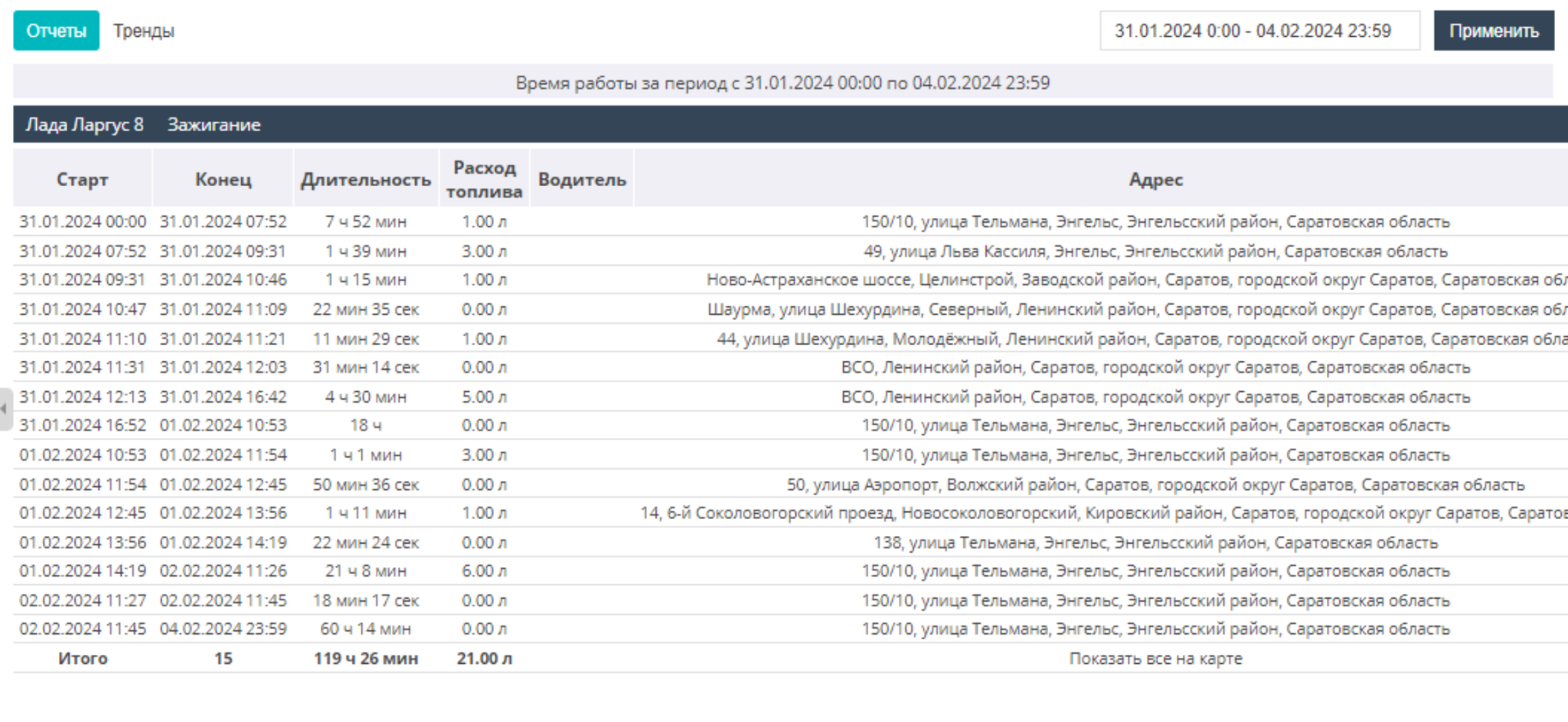The width and height of the screenshot is (1568, 722).
Task: Open the Показать все на карте link
Action: point(1155,658)
